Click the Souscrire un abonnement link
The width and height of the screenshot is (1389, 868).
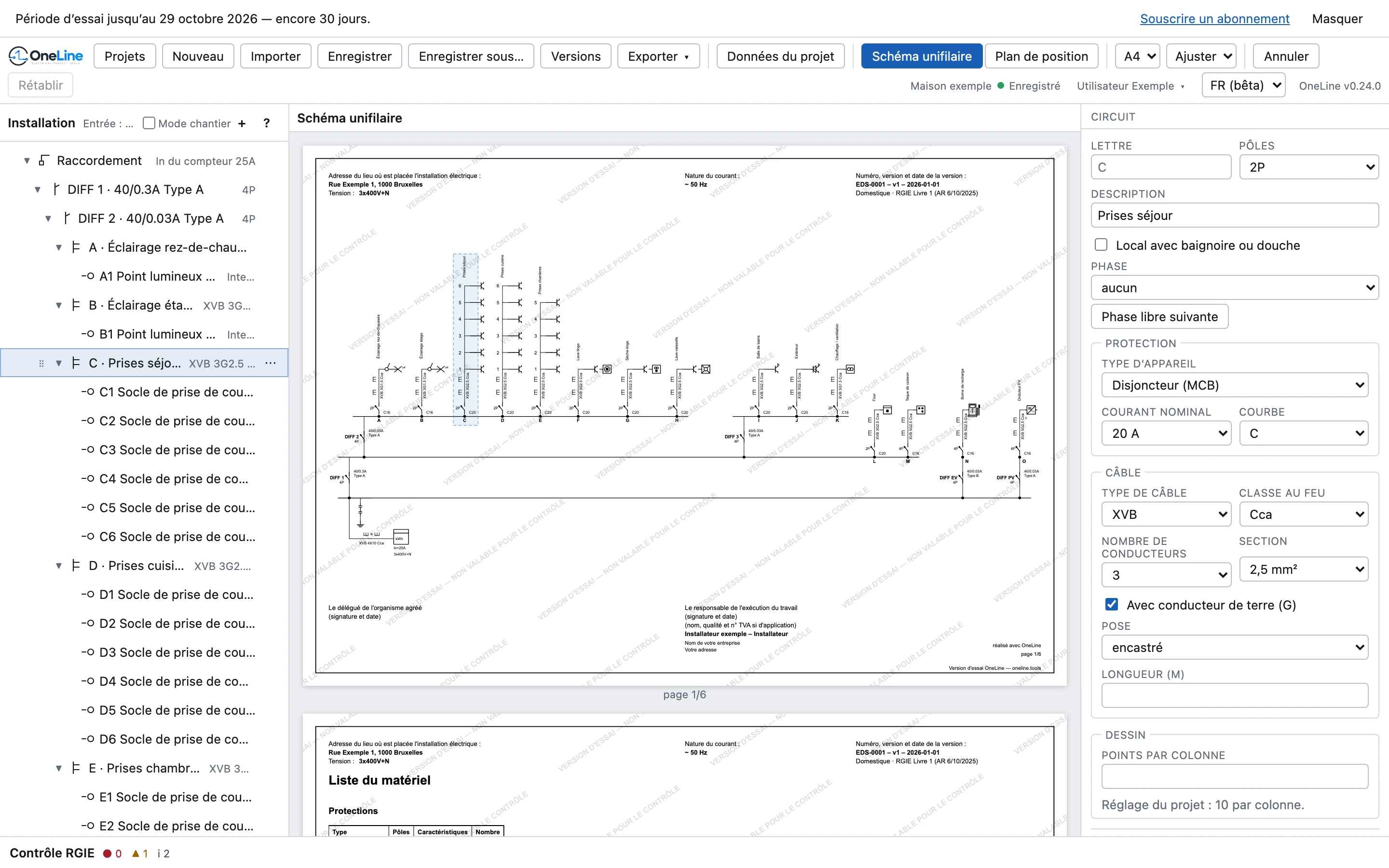pos(1214,18)
